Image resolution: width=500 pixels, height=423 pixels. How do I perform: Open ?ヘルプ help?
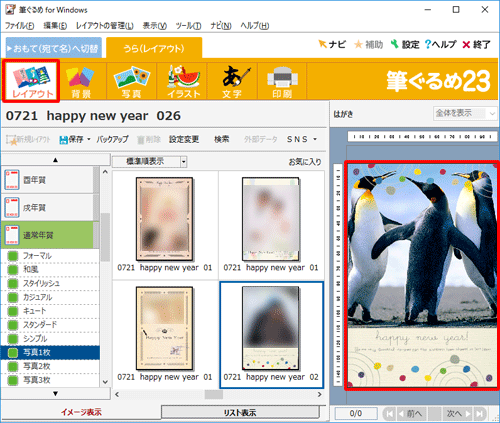440,44
